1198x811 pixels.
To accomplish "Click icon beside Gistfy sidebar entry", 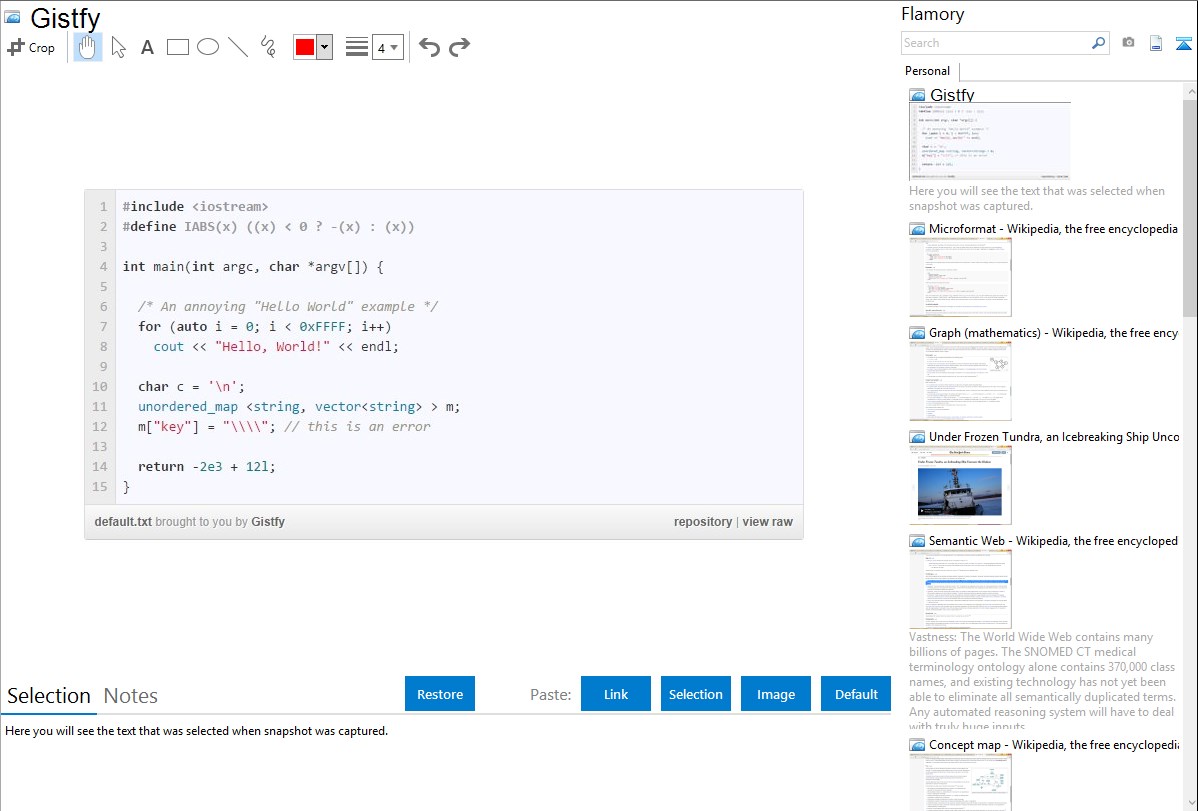I will coord(918,96).
